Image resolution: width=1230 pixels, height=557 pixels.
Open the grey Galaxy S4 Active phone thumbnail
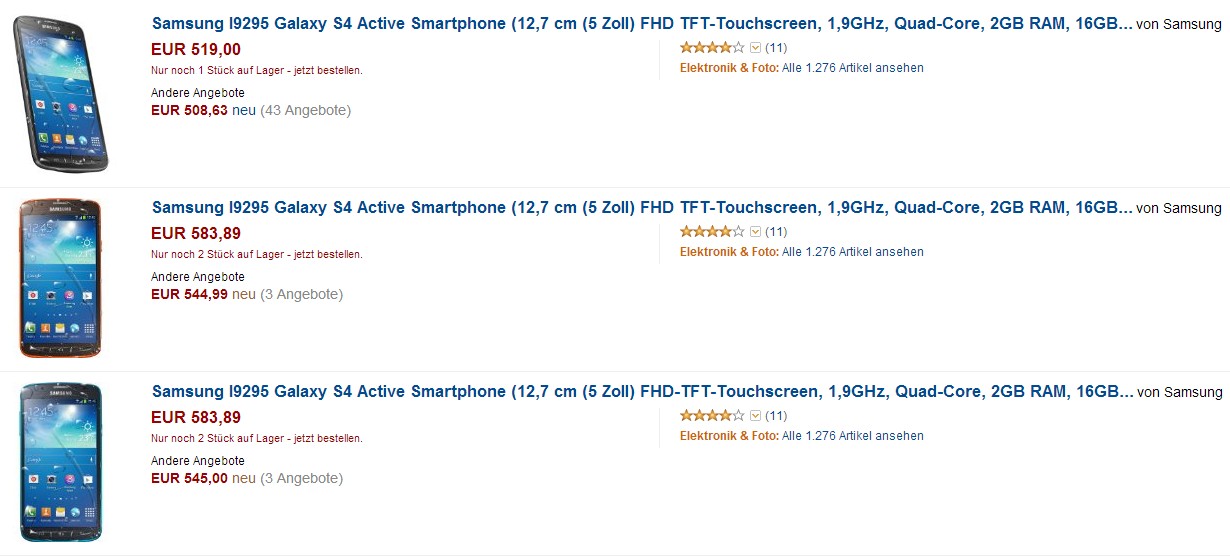(61, 94)
